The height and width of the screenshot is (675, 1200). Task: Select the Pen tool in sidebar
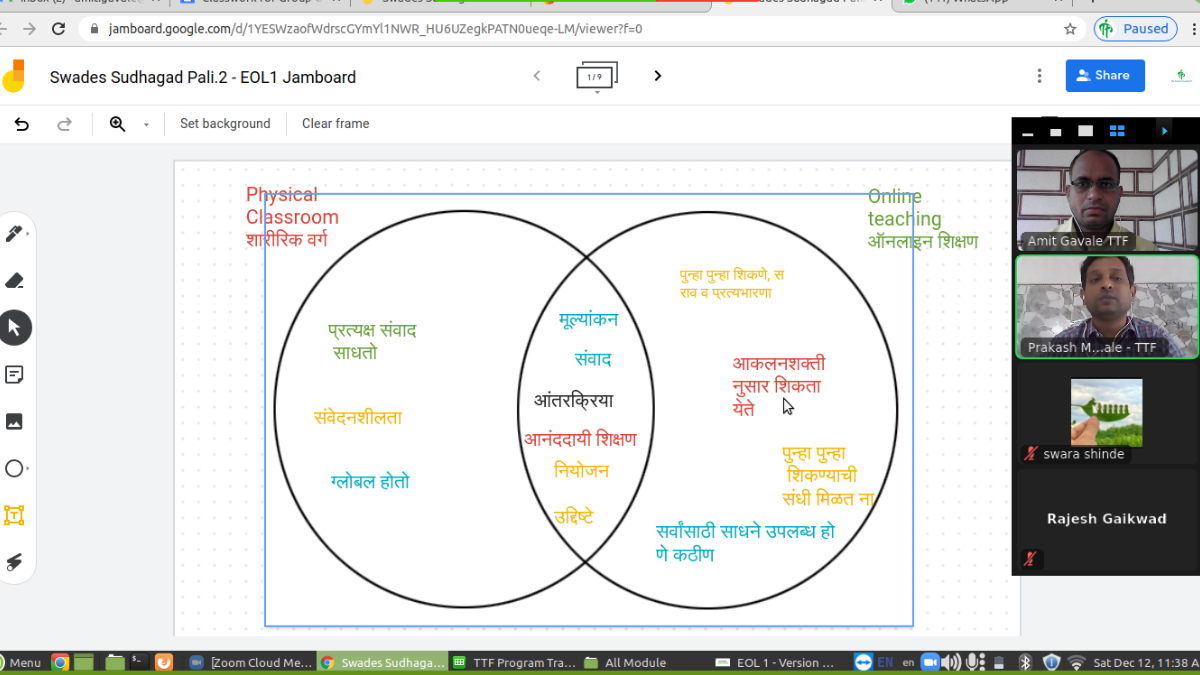14,234
